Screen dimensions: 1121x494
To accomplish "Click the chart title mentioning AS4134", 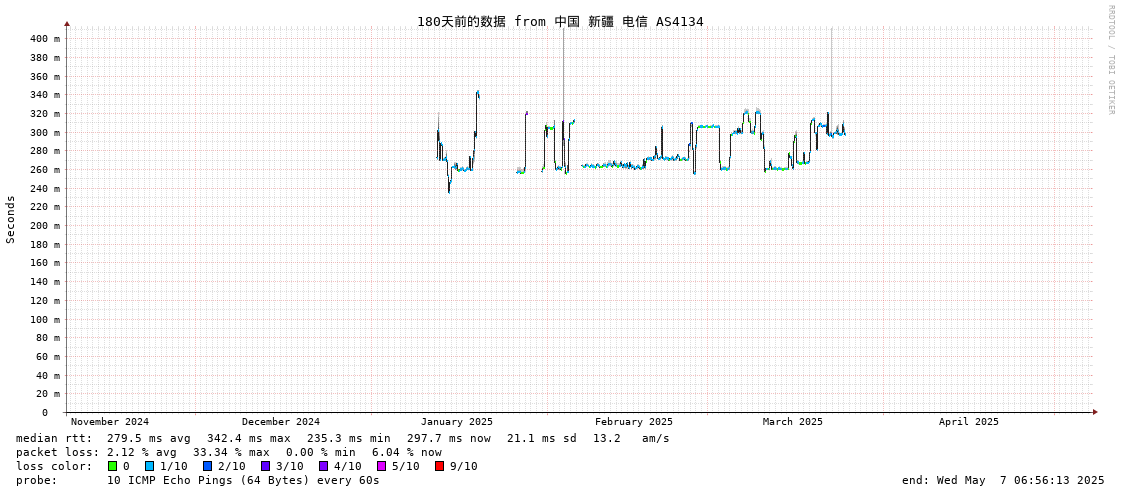I will pyautogui.click(x=560, y=22).
